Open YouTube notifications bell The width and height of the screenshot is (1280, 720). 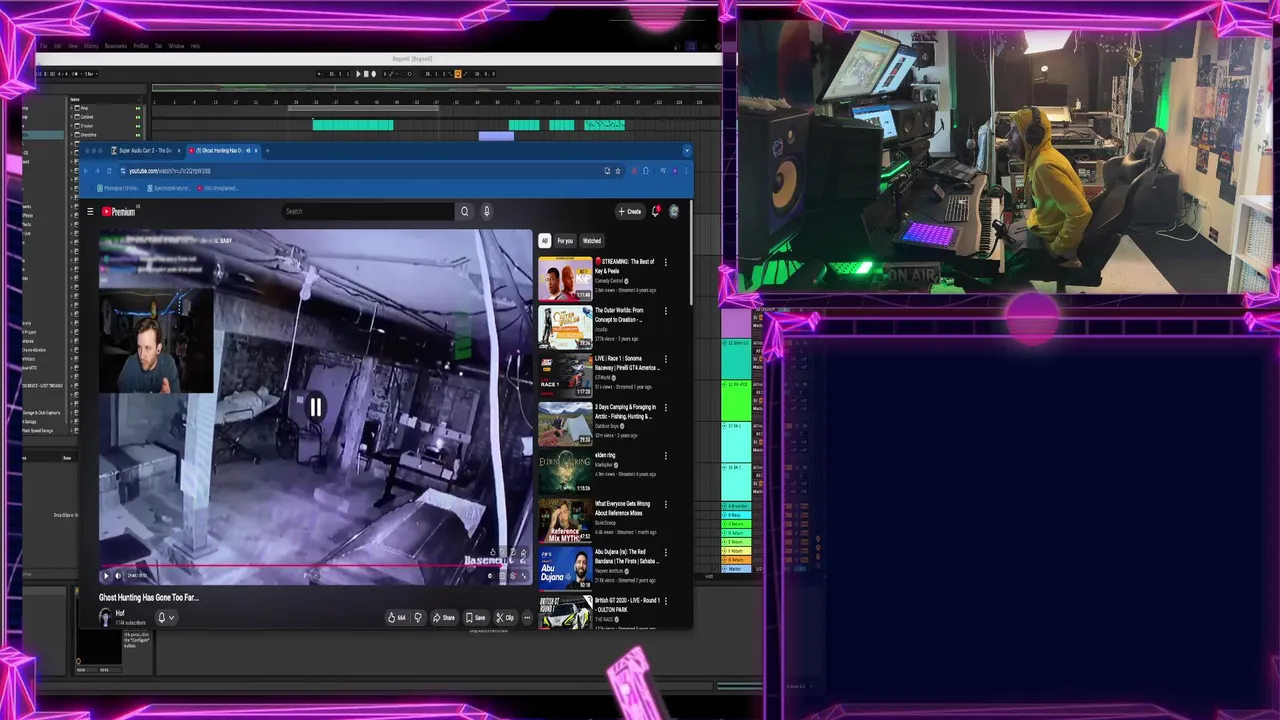(656, 211)
